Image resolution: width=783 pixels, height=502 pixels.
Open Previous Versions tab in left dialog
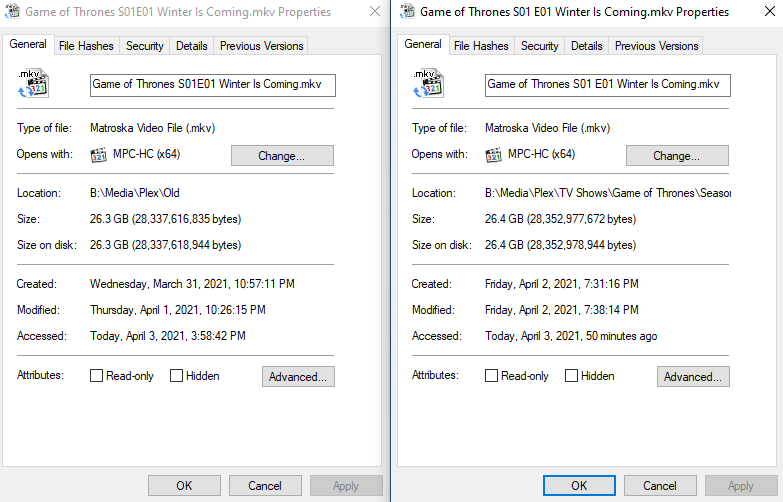[261, 46]
